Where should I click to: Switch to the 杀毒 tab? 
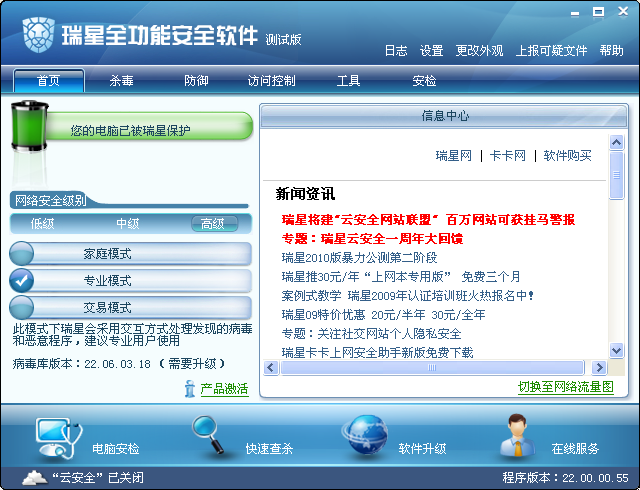coord(121,80)
